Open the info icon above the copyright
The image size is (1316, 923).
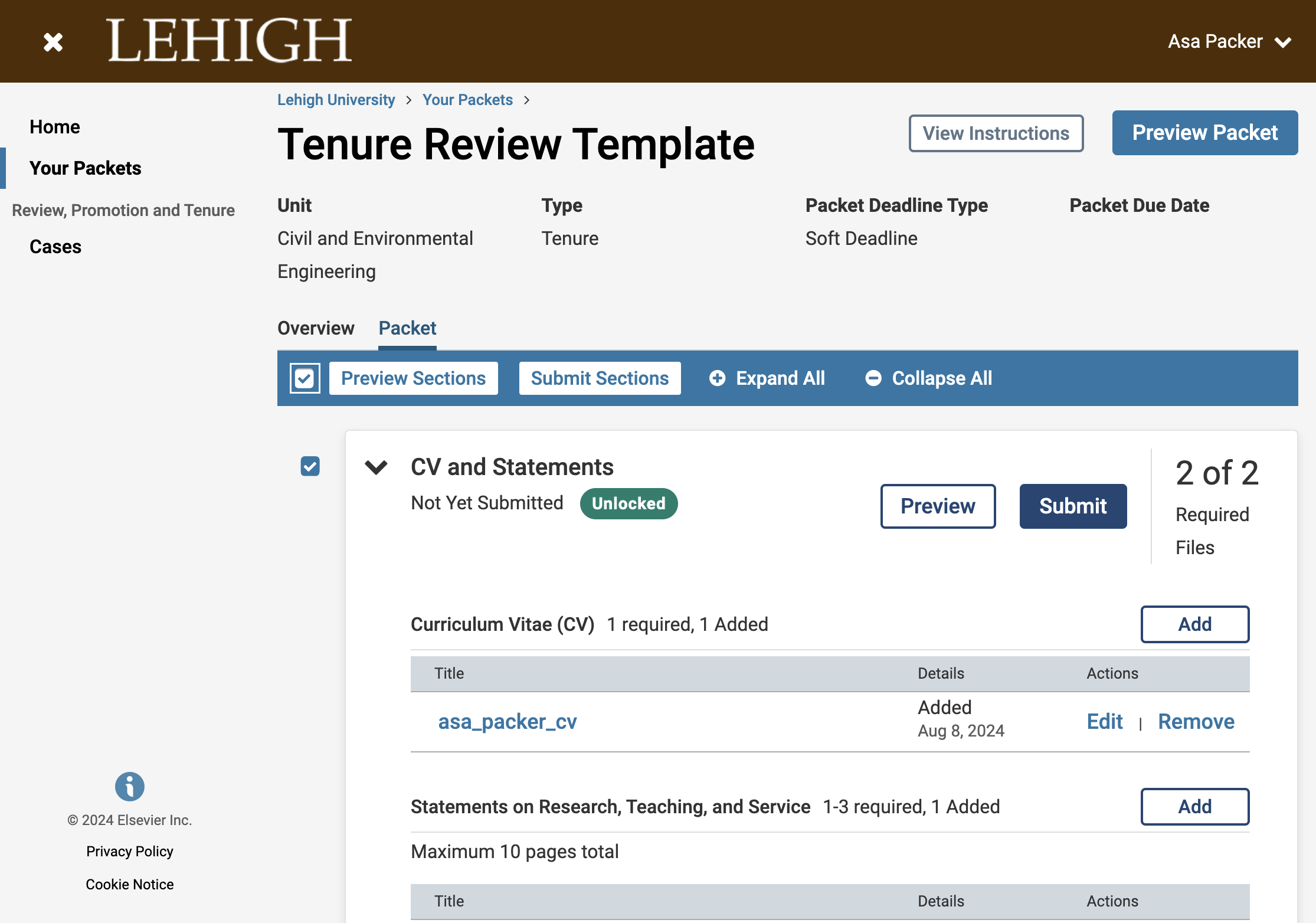tap(130, 786)
